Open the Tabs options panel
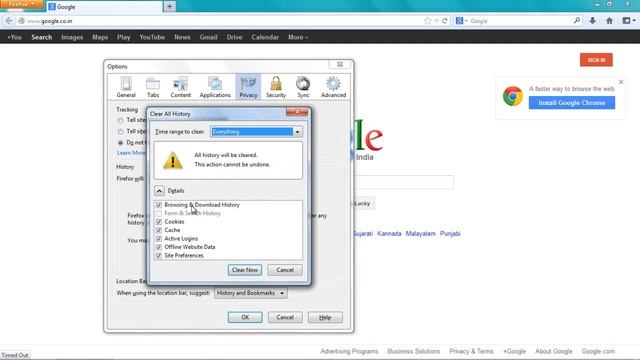Screen dimensions: 640x360 tap(153, 87)
